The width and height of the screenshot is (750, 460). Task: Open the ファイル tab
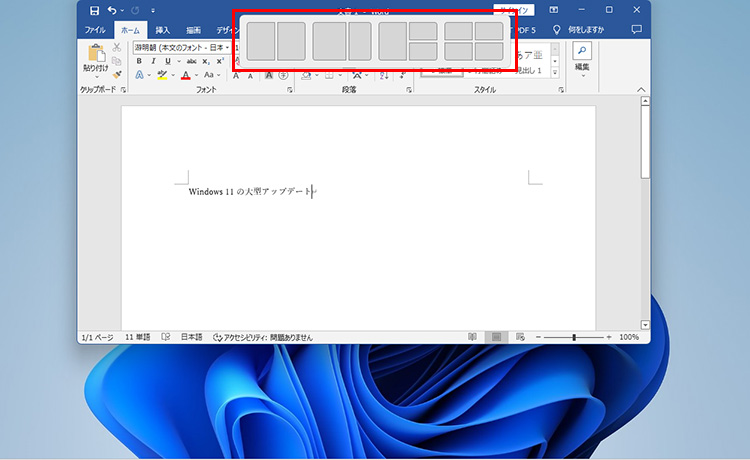95,30
